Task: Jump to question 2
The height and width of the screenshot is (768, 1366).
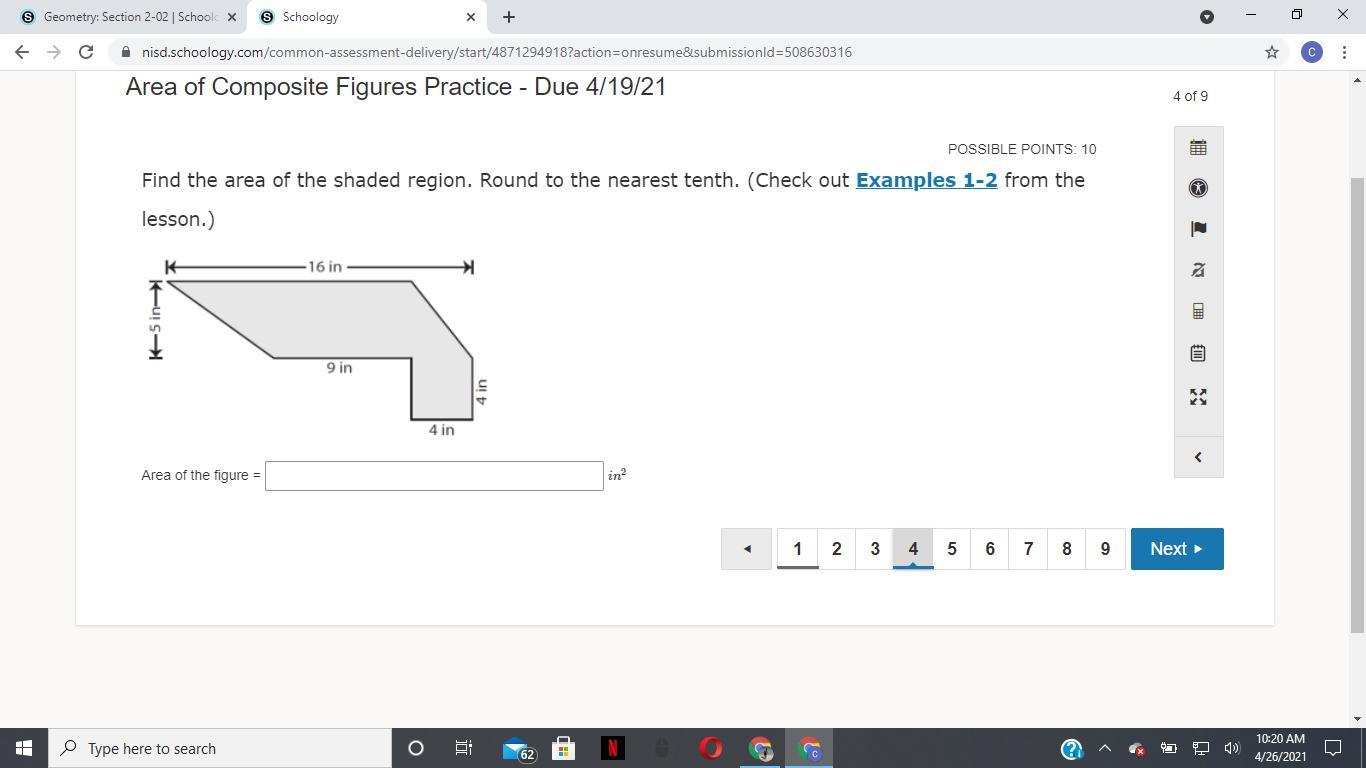Action: [x=836, y=549]
